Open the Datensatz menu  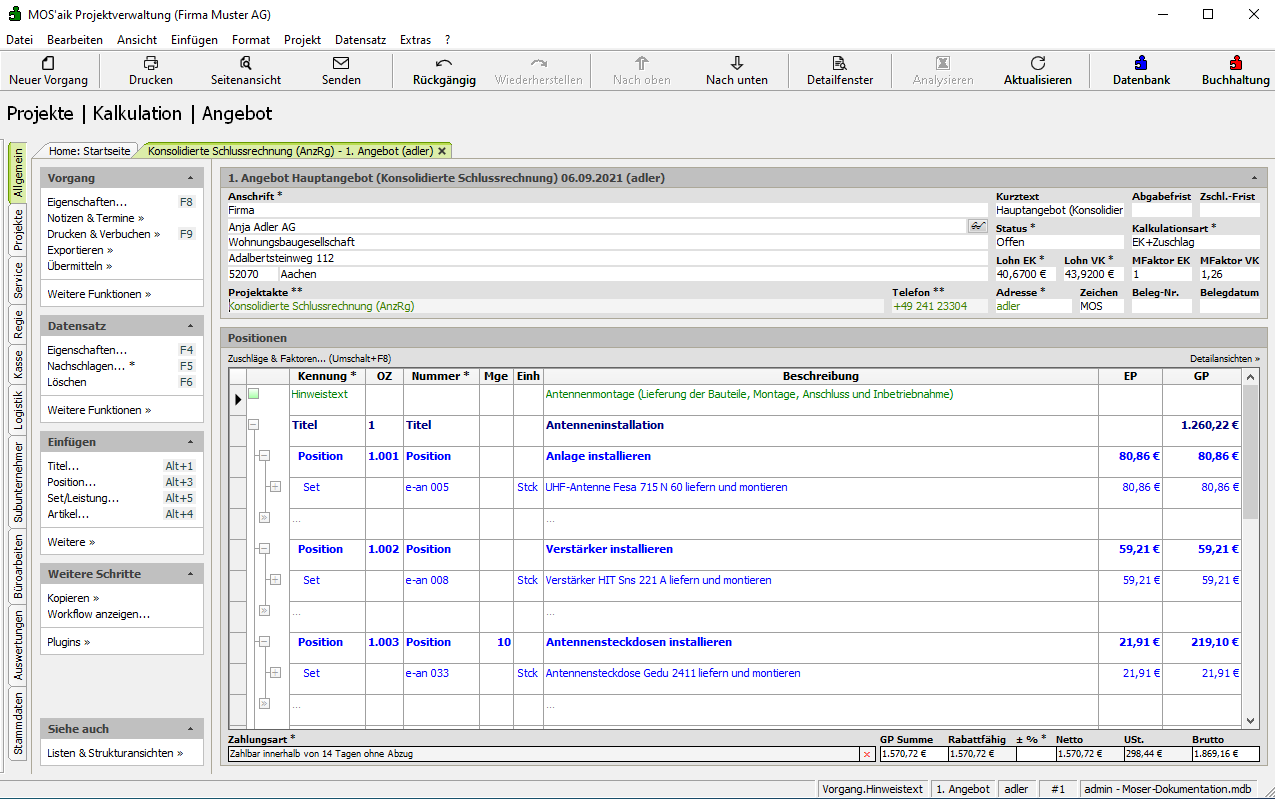click(x=360, y=40)
